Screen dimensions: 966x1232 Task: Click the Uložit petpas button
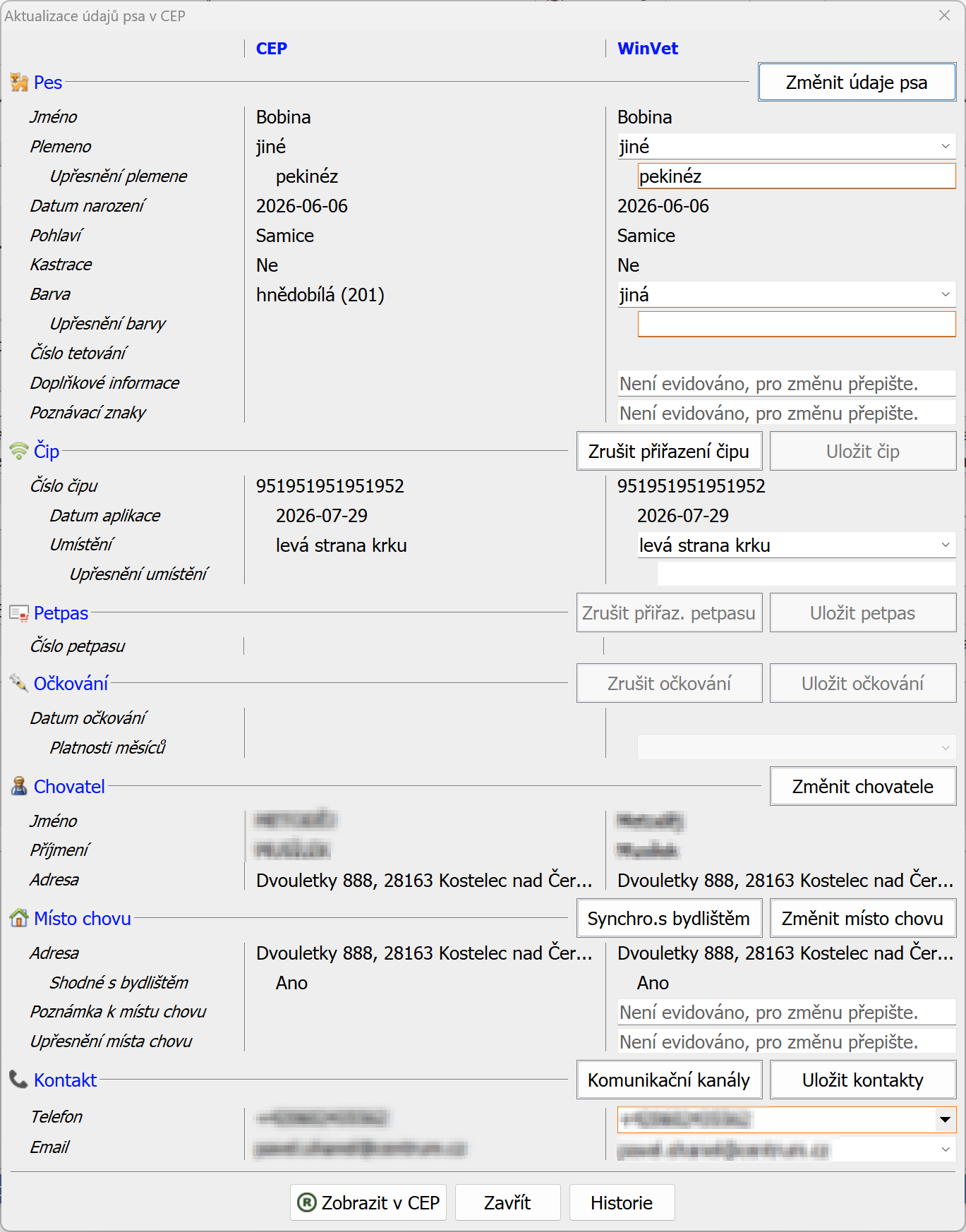[x=863, y=613]
